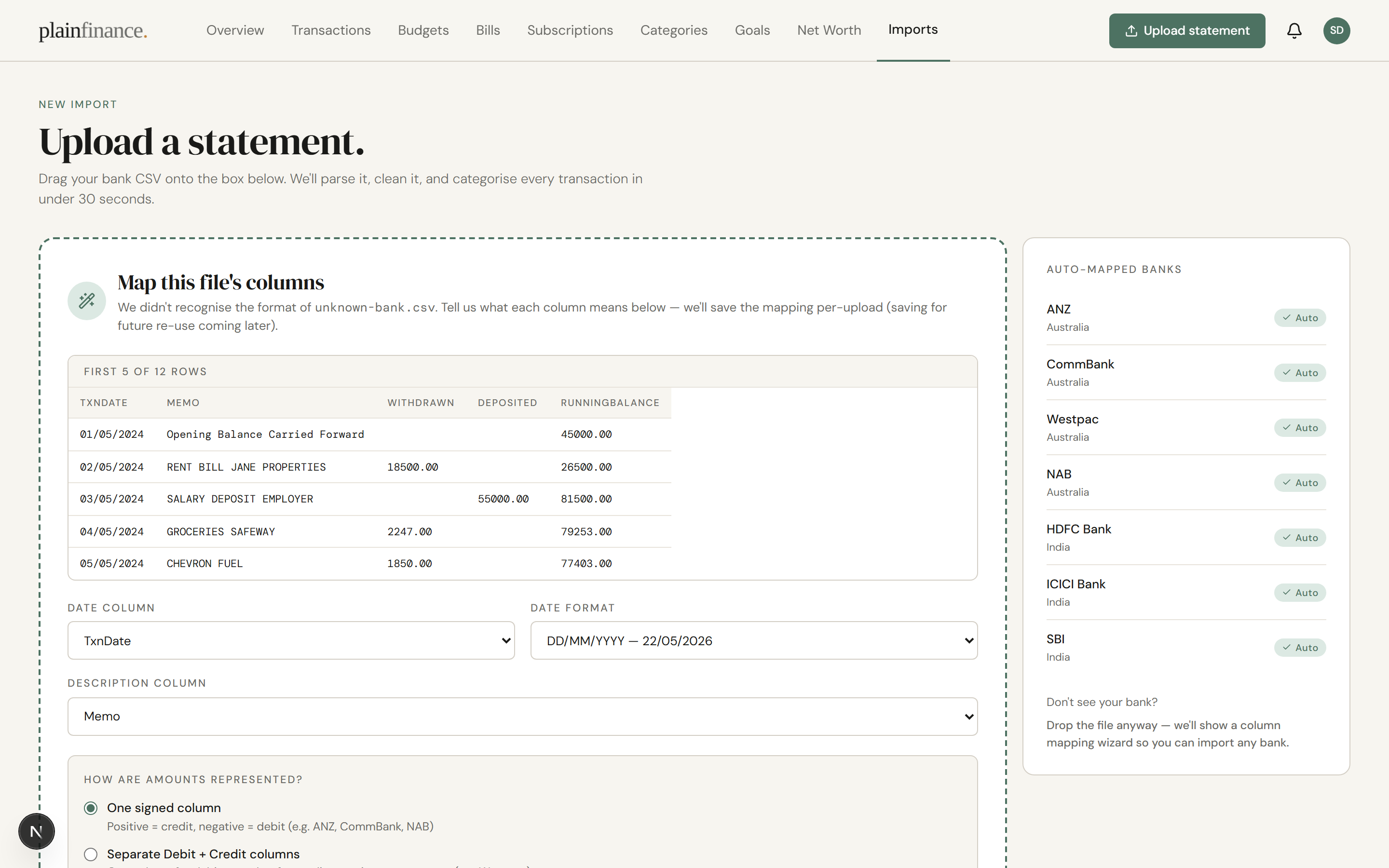Click the Westpac Auto badge
Image resolution: width=1389 pixels, height=868 pixels.
1299,428
